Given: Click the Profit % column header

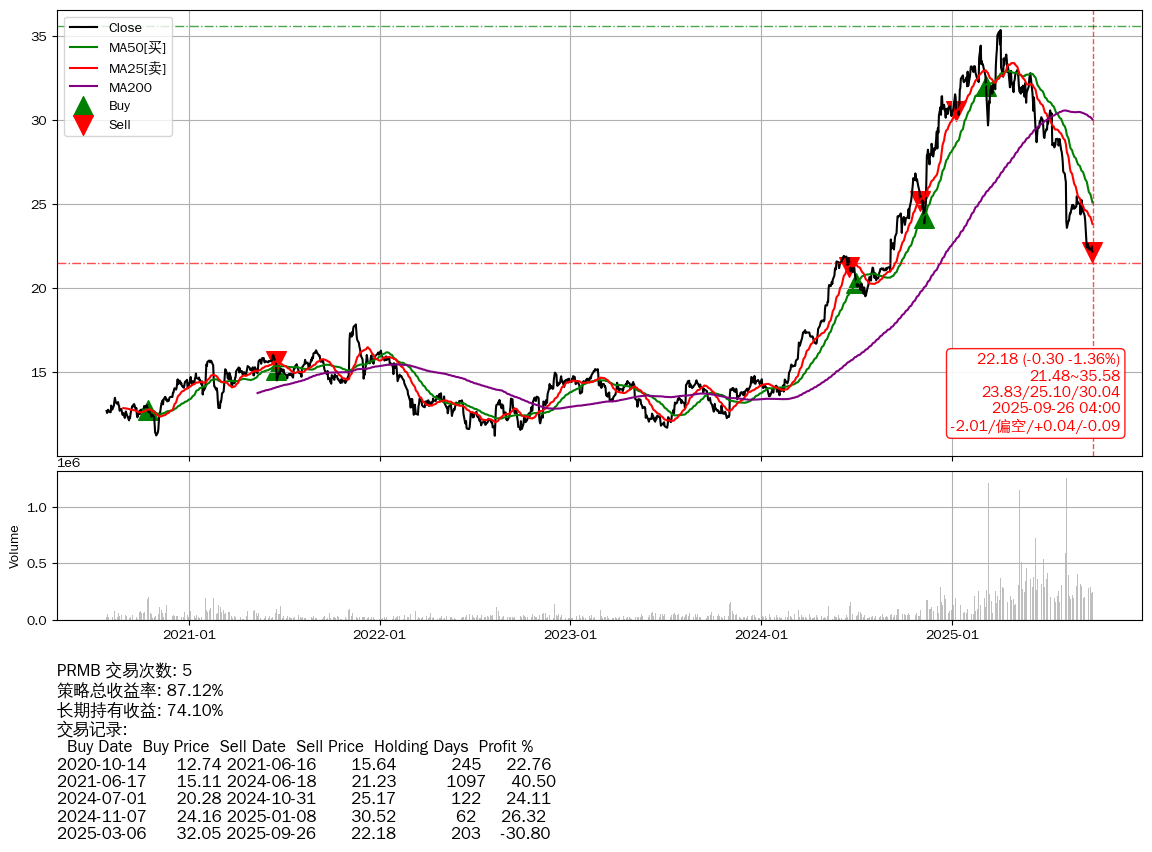Looking at the screenshot, I should pos(505,747).
